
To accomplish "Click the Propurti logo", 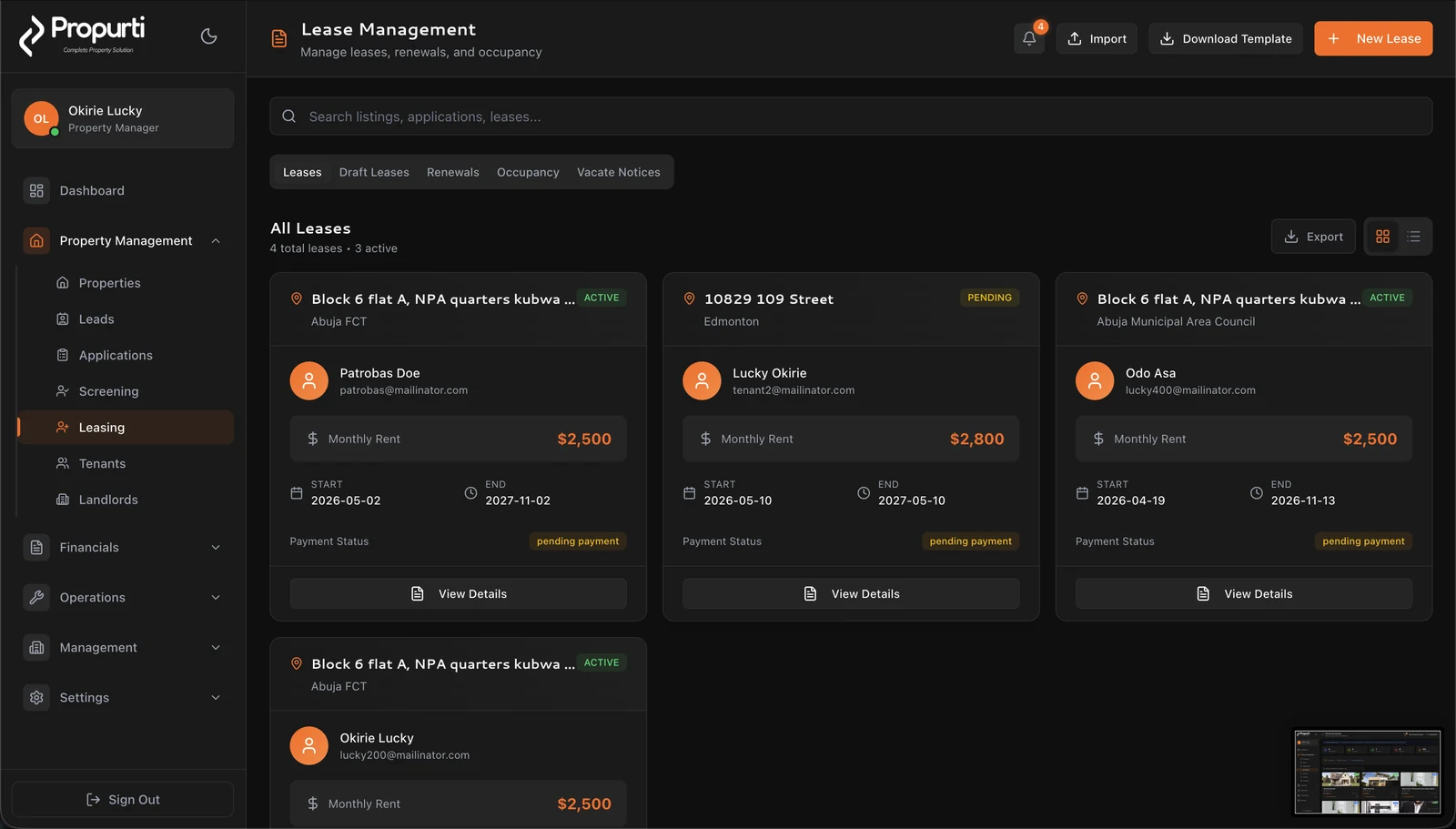I will (82, 35).
